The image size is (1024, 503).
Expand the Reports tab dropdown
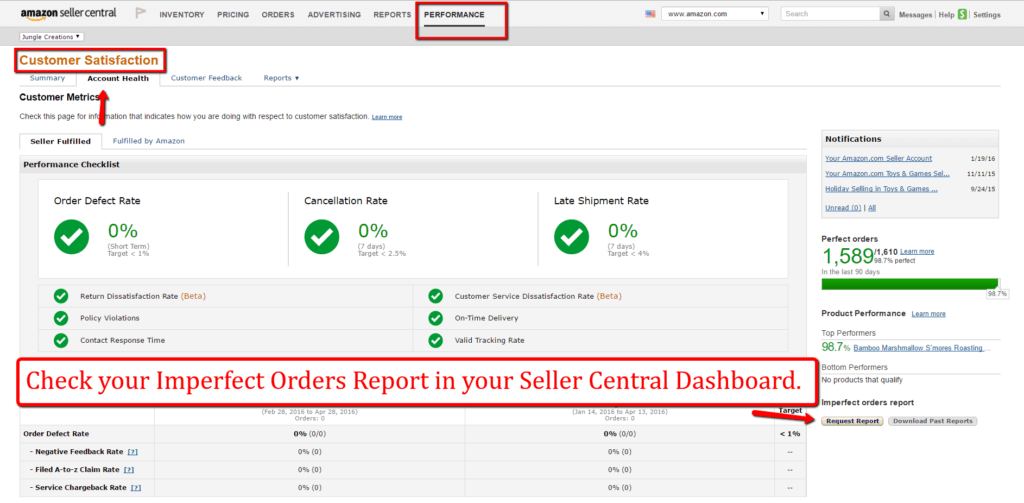(281, 78)
